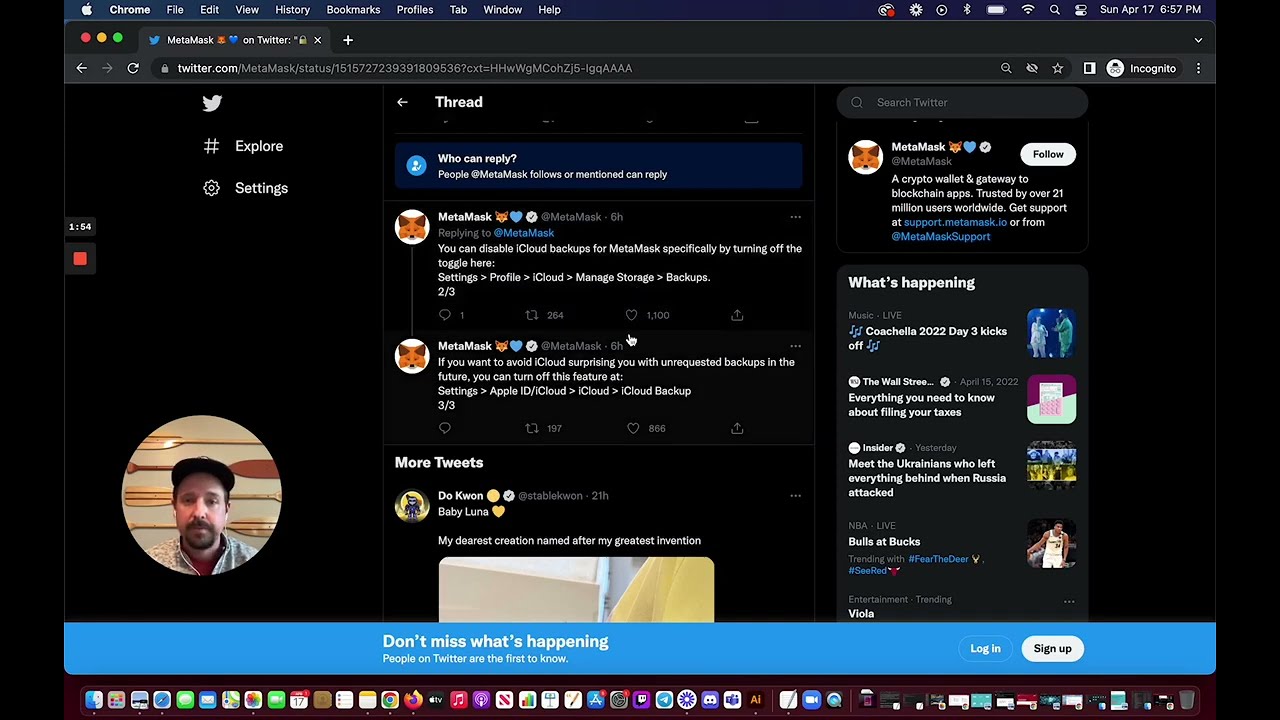
Task: Expand Chrome's tab search chevron
Action: tap(1198, 40)
